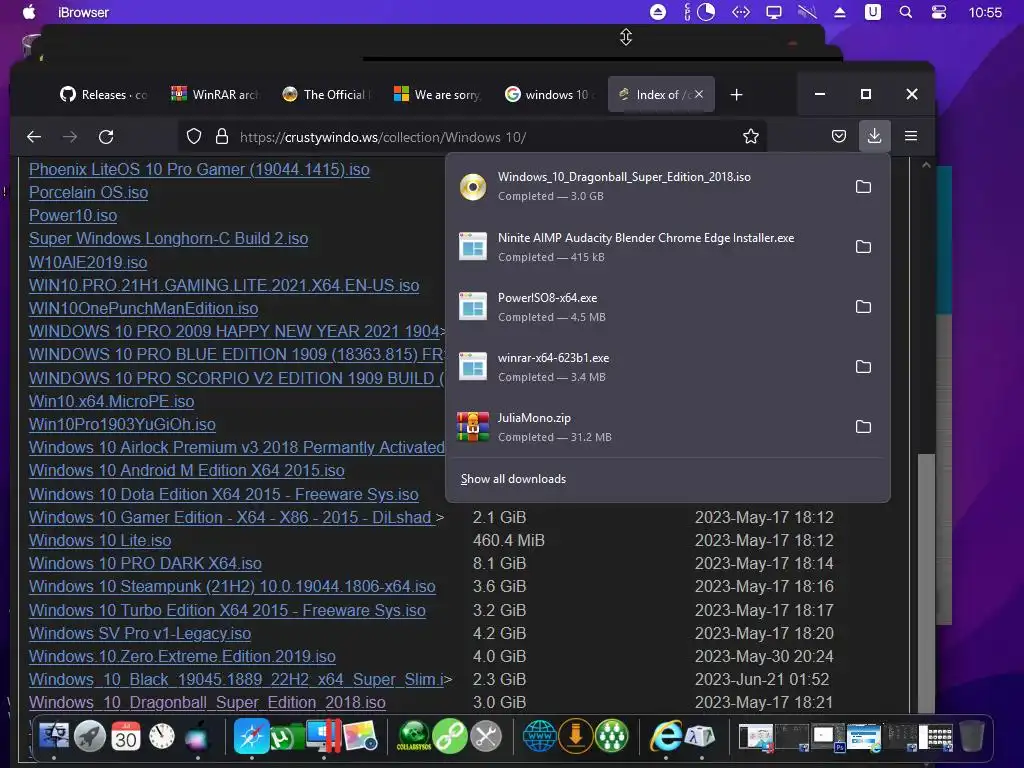Reload the current page
Screen dimensions: 1024x768
coord(106,136)
